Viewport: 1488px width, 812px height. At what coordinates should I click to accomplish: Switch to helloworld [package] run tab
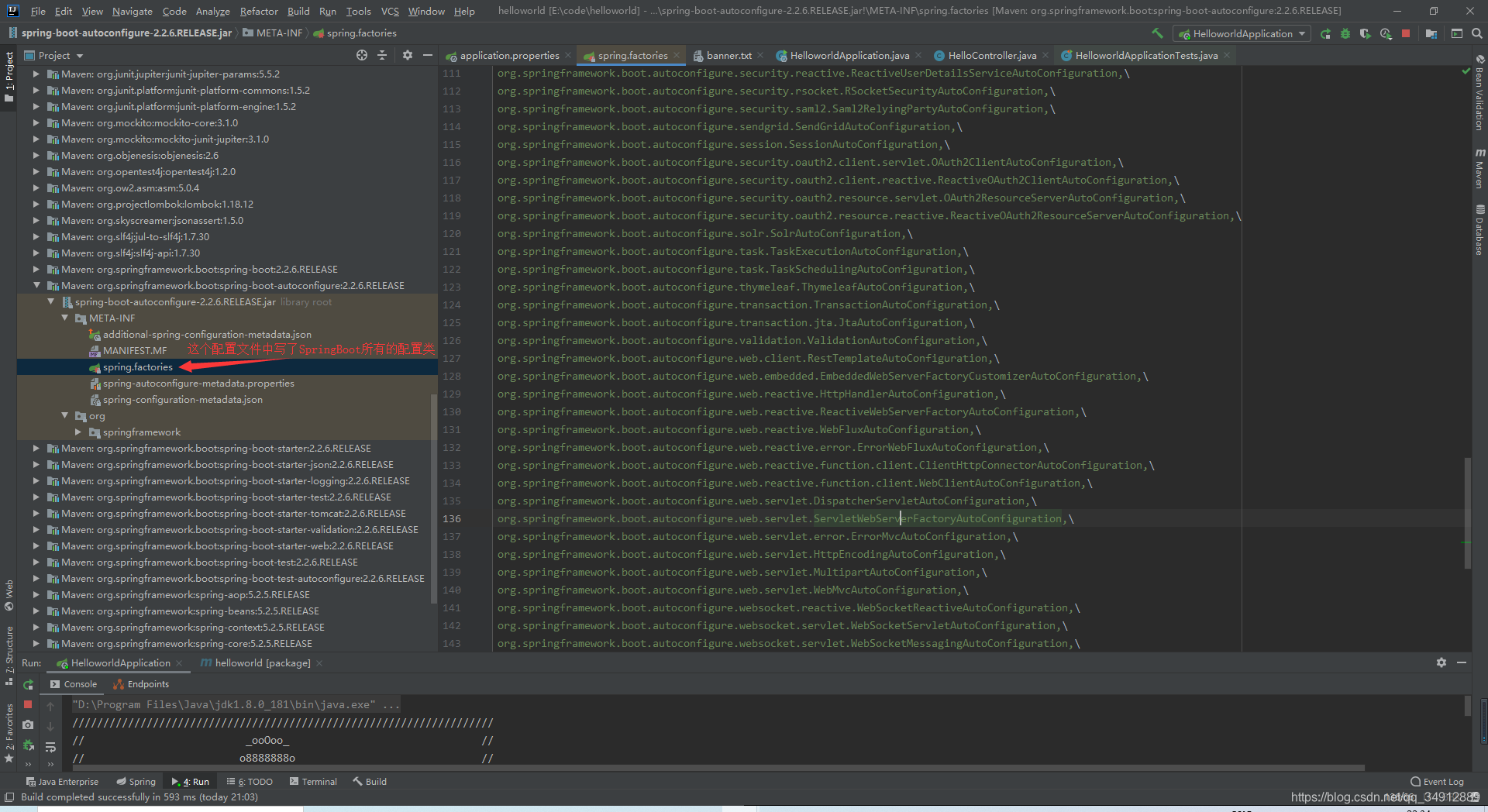262,663
